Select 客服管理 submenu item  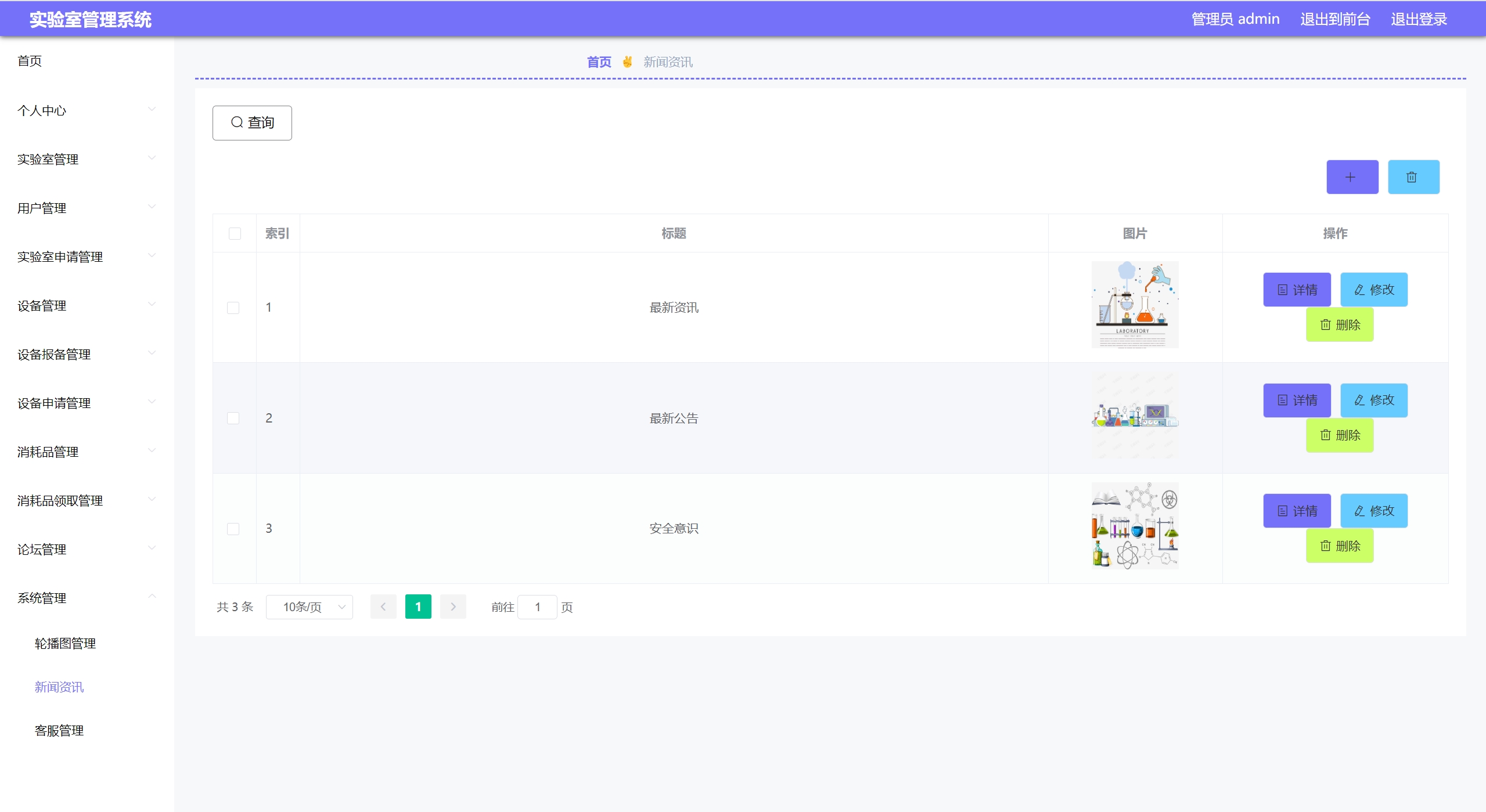pyautogui.click(x=59, y=730)
